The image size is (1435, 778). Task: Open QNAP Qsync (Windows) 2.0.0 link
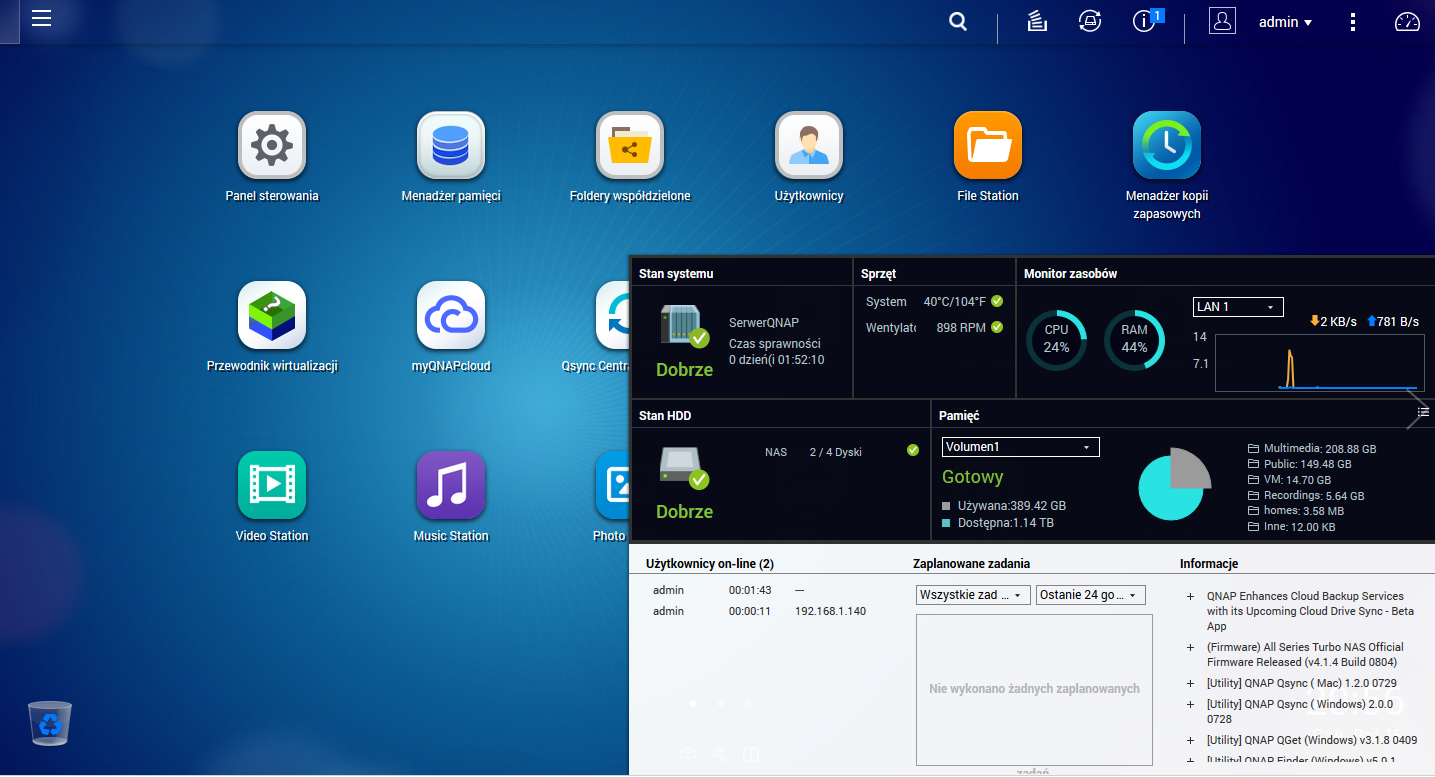[x=1300, y=712]
